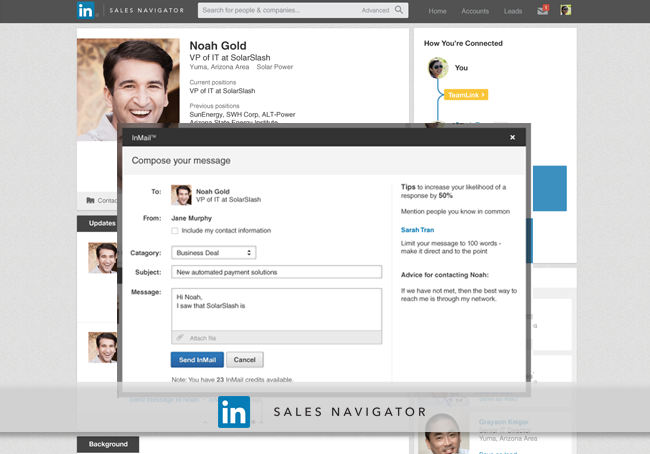Click your avatar under How You're Connected

437,68
